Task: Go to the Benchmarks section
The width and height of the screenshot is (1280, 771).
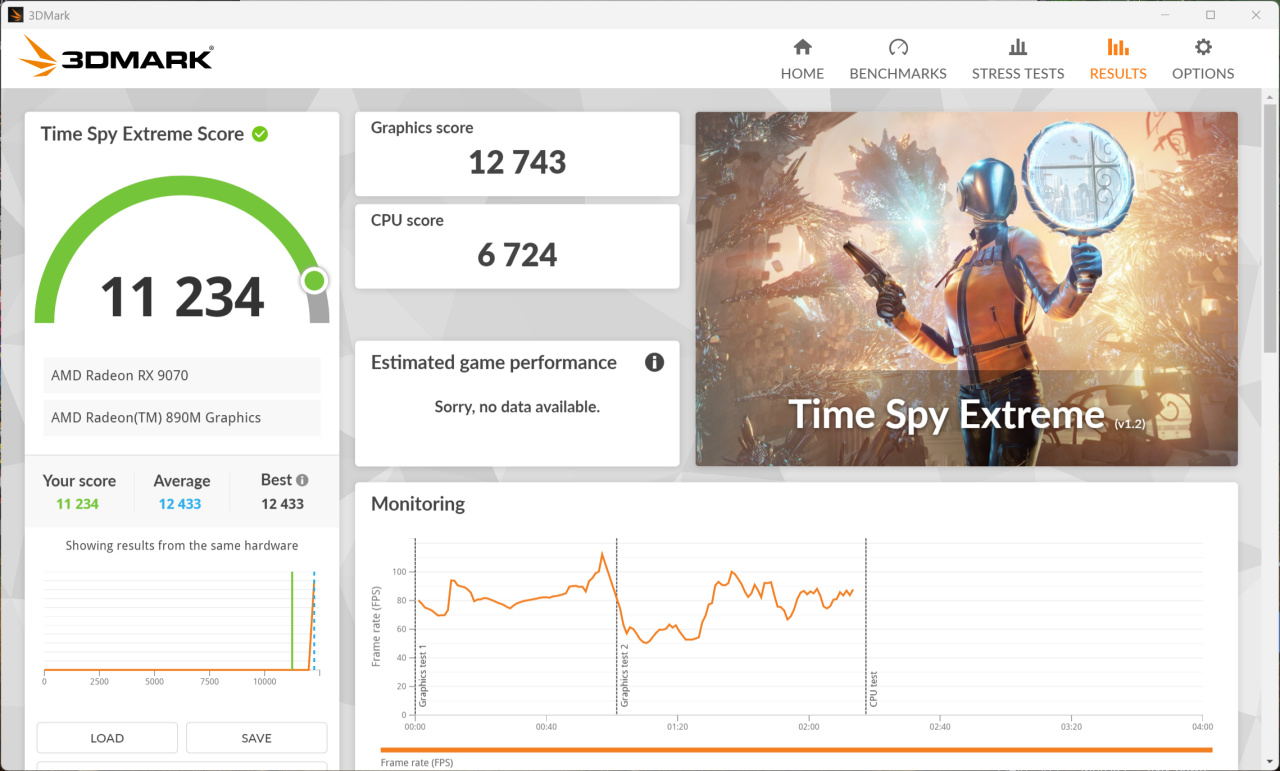Action: [898, 59]
